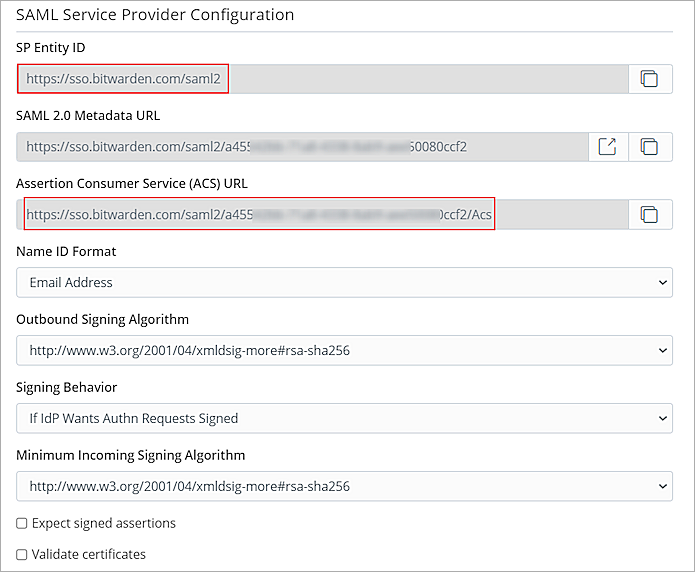Open SAML 2.0 Metadata URL in new tab
Viewport: 695px width, 572px height.
tap(608, 147)
